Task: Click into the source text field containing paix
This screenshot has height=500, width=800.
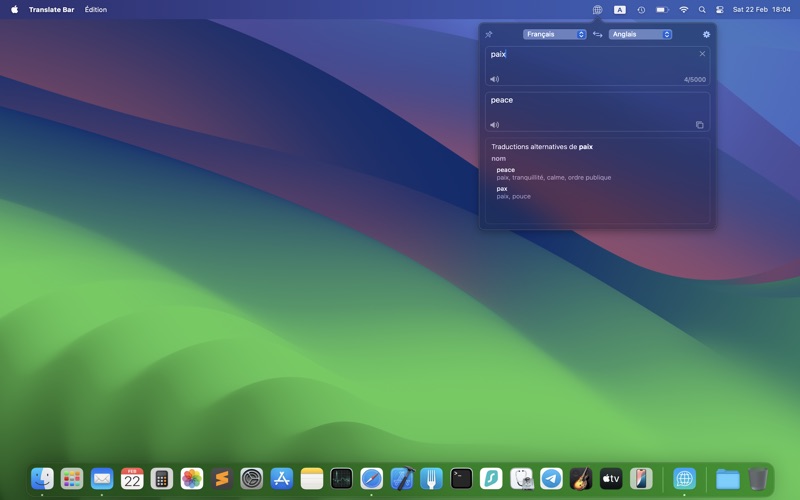Action: (597, 66)
